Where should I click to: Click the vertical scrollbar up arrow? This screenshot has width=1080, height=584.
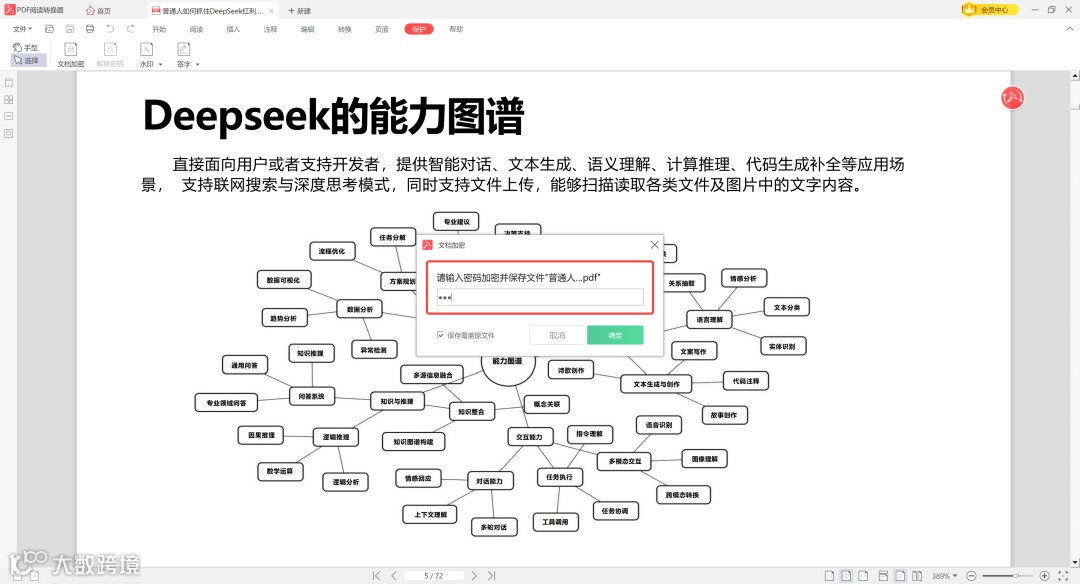(1074, 75)
